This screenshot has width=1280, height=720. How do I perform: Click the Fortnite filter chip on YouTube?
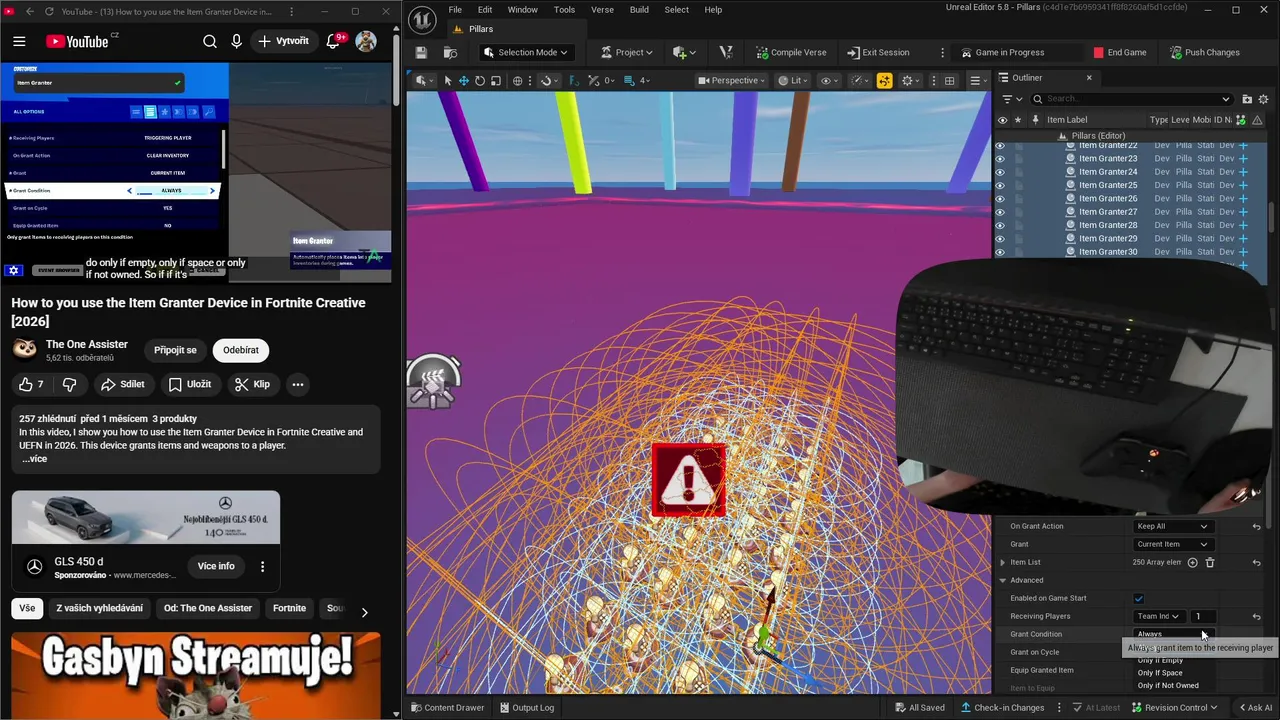[x=290, y=608]
